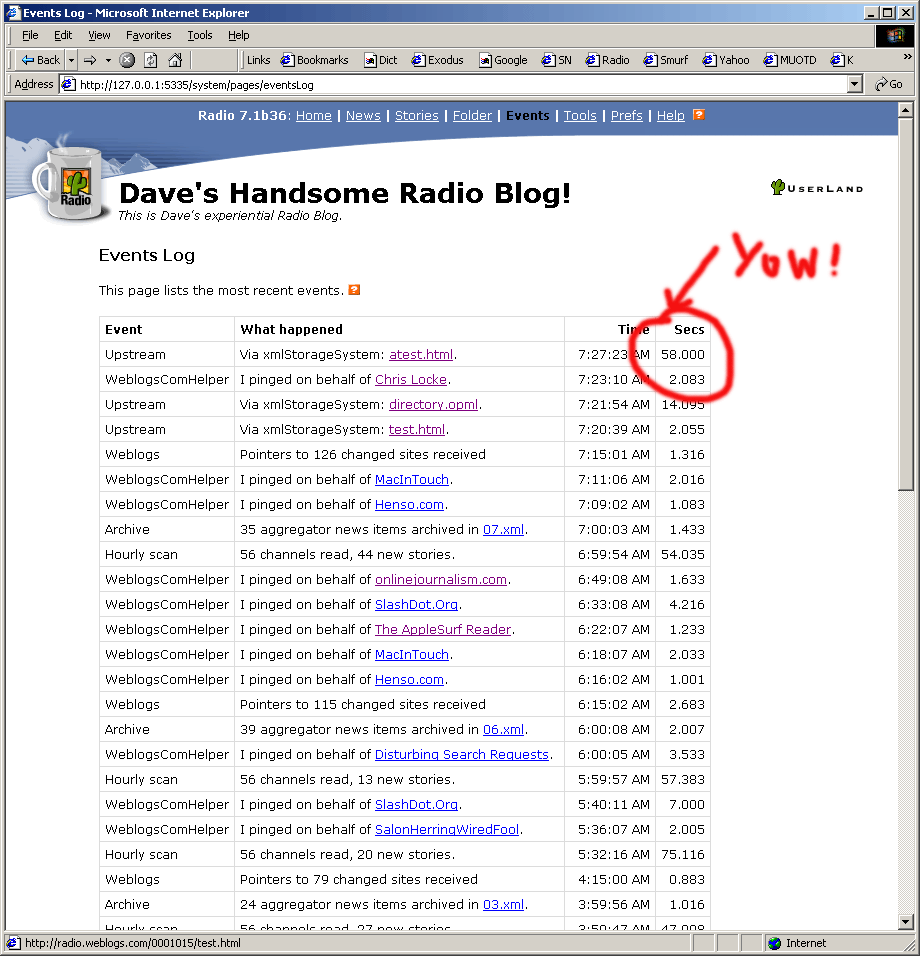Open the Back button history dropdown
Screen dimensions: 920x956
(x=71, y=60)
